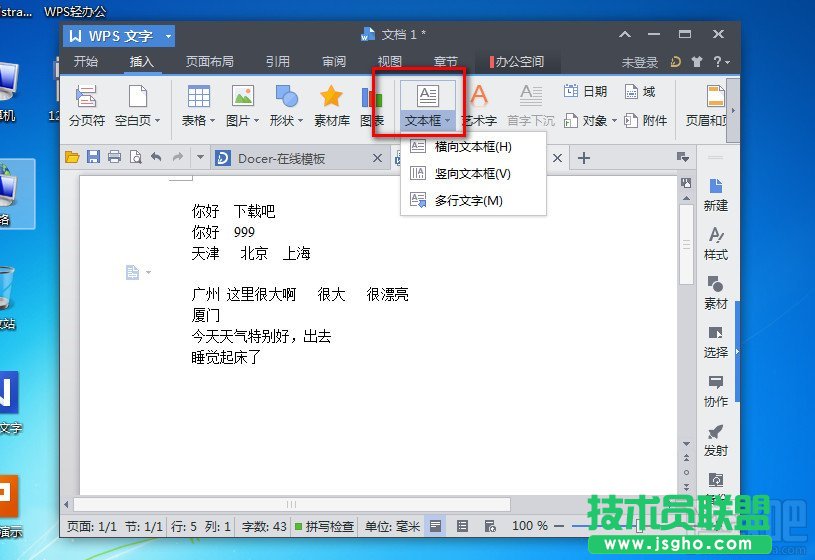Click the horizontal scrollbar thumb
815x560 pixels.
tap(292, 504)
